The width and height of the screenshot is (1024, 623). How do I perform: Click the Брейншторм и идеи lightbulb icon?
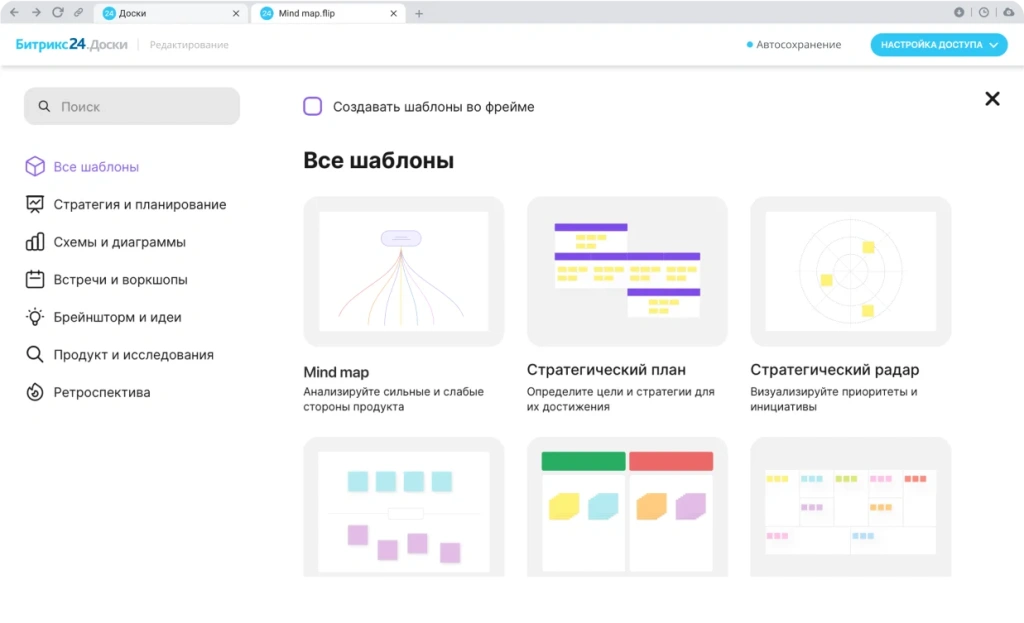[x=35, y=317]
